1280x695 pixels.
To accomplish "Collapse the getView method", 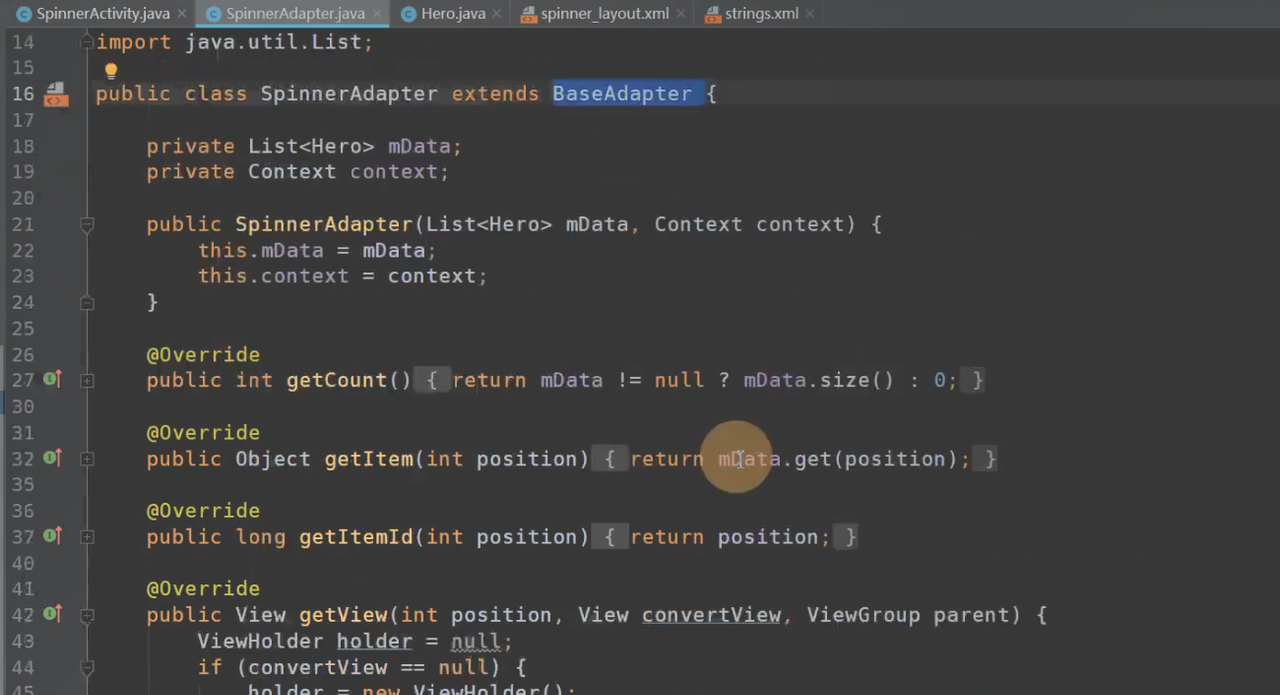I will click(87, 615).
